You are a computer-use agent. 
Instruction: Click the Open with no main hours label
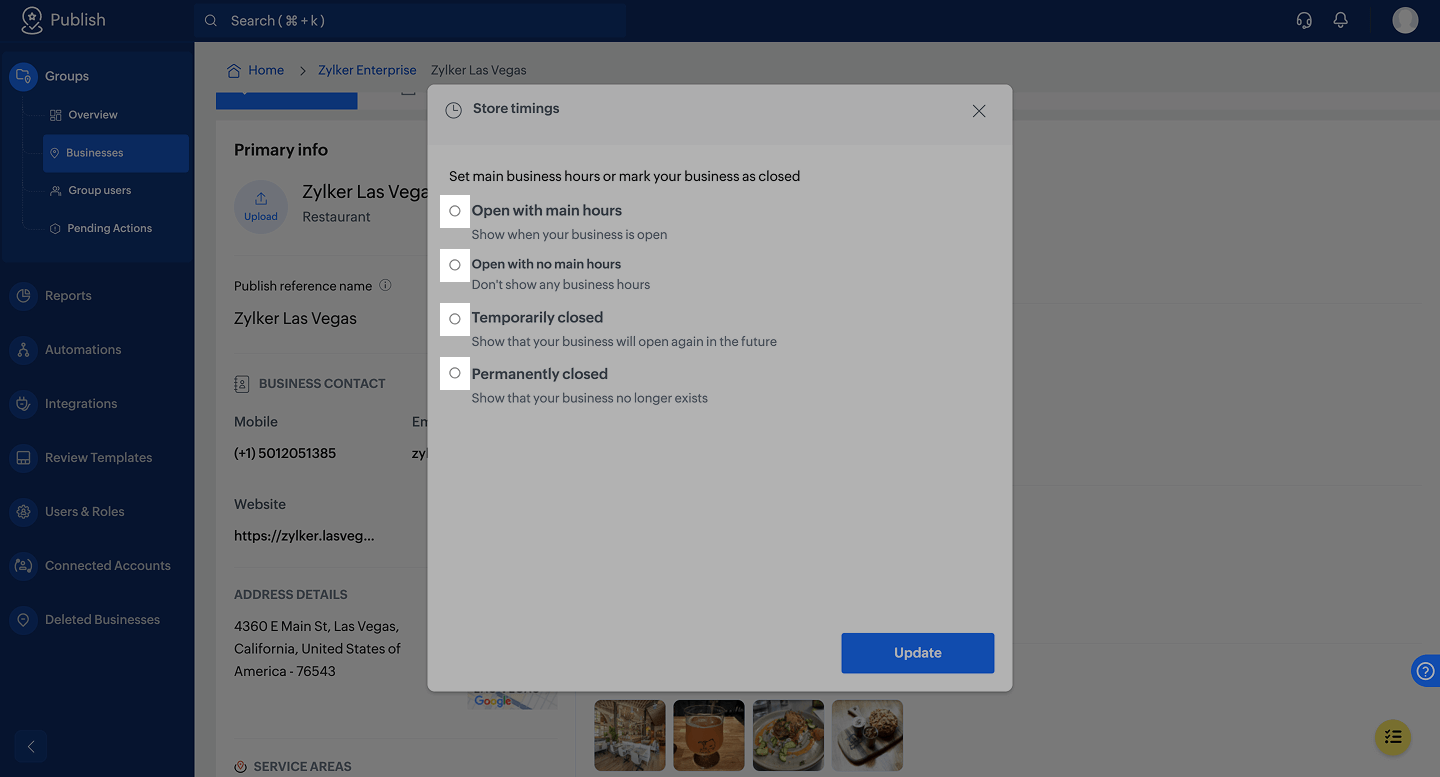pos(546,264)
